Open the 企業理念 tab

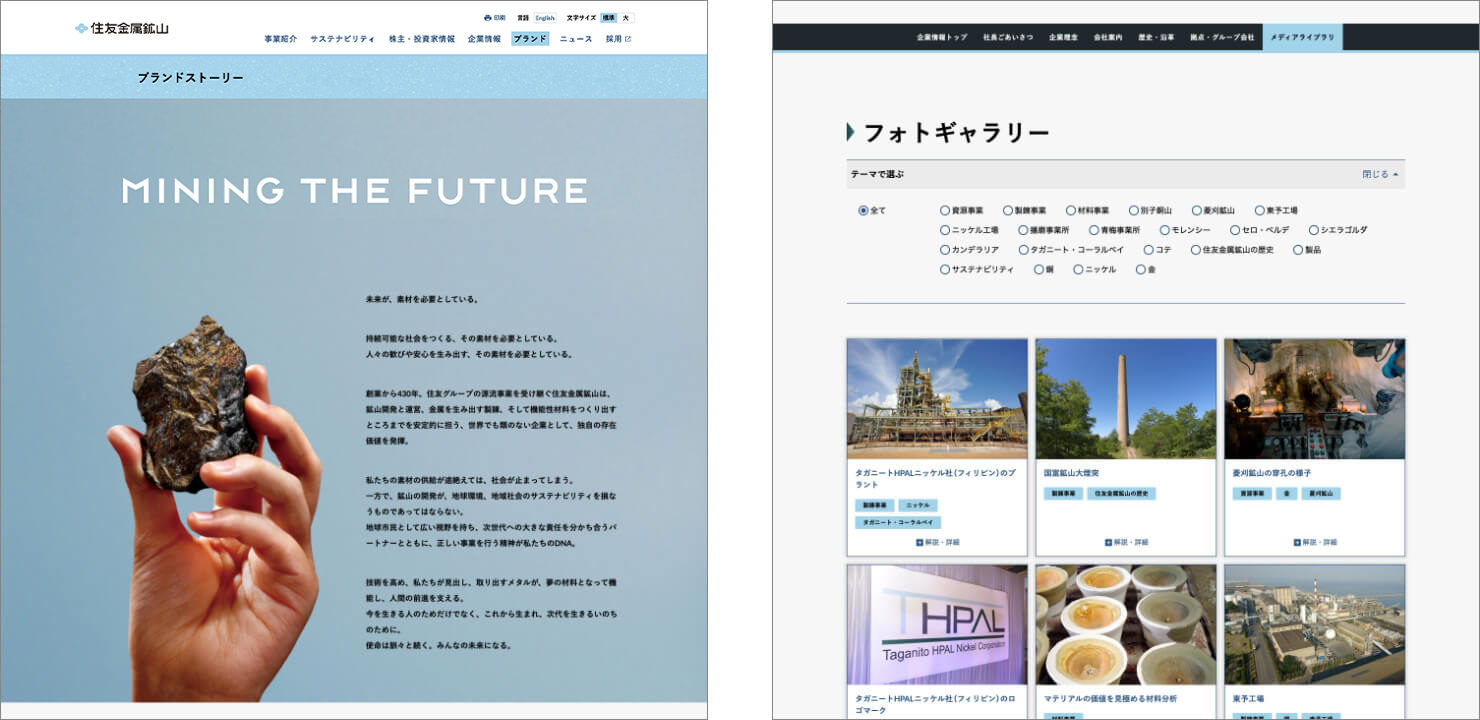pos(1063,37)
